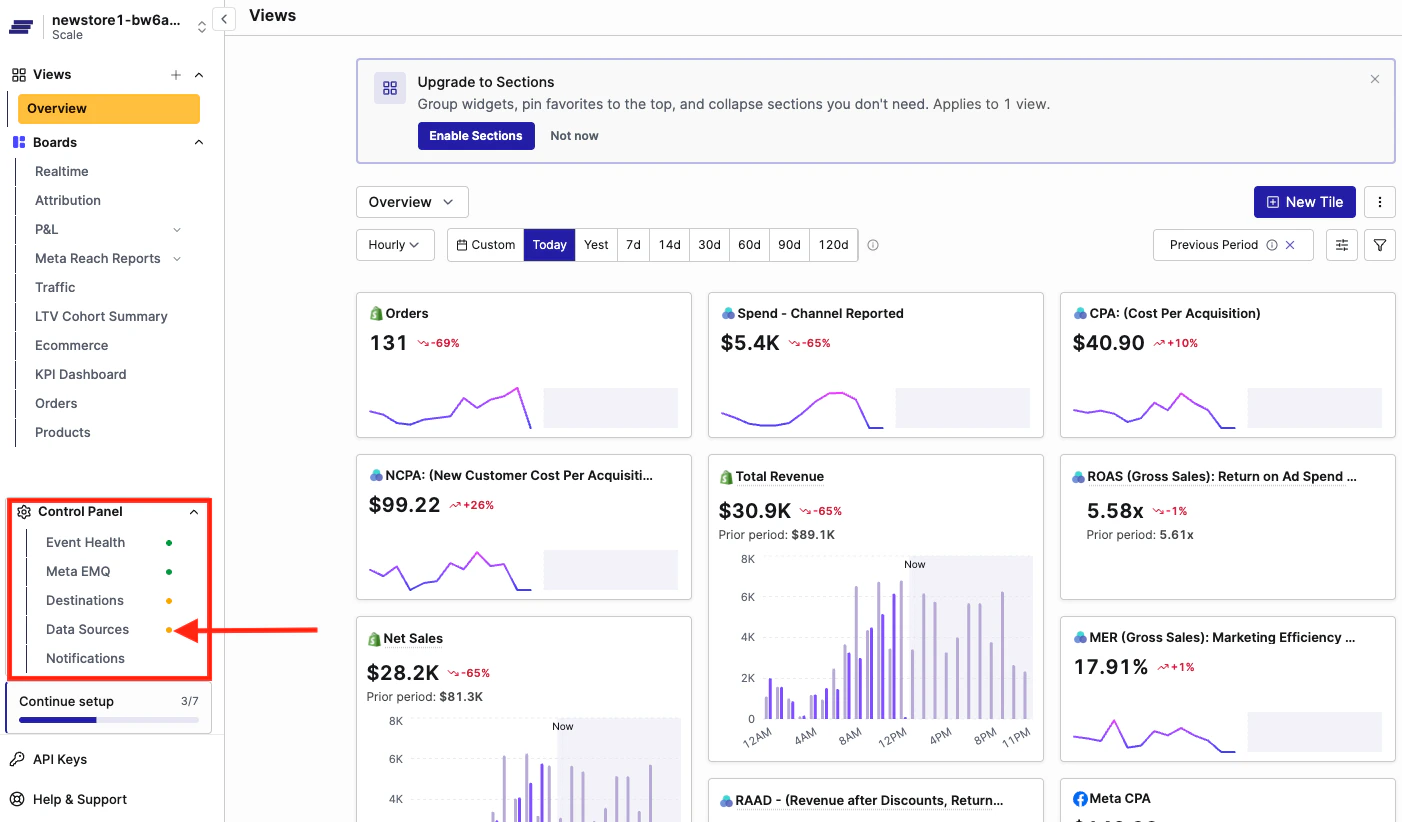Image resolution: width=1402 pixels, height=822 pixels.
Task: Click the New Tile button
Action: pyautogui.click(x=1305, y=202)
